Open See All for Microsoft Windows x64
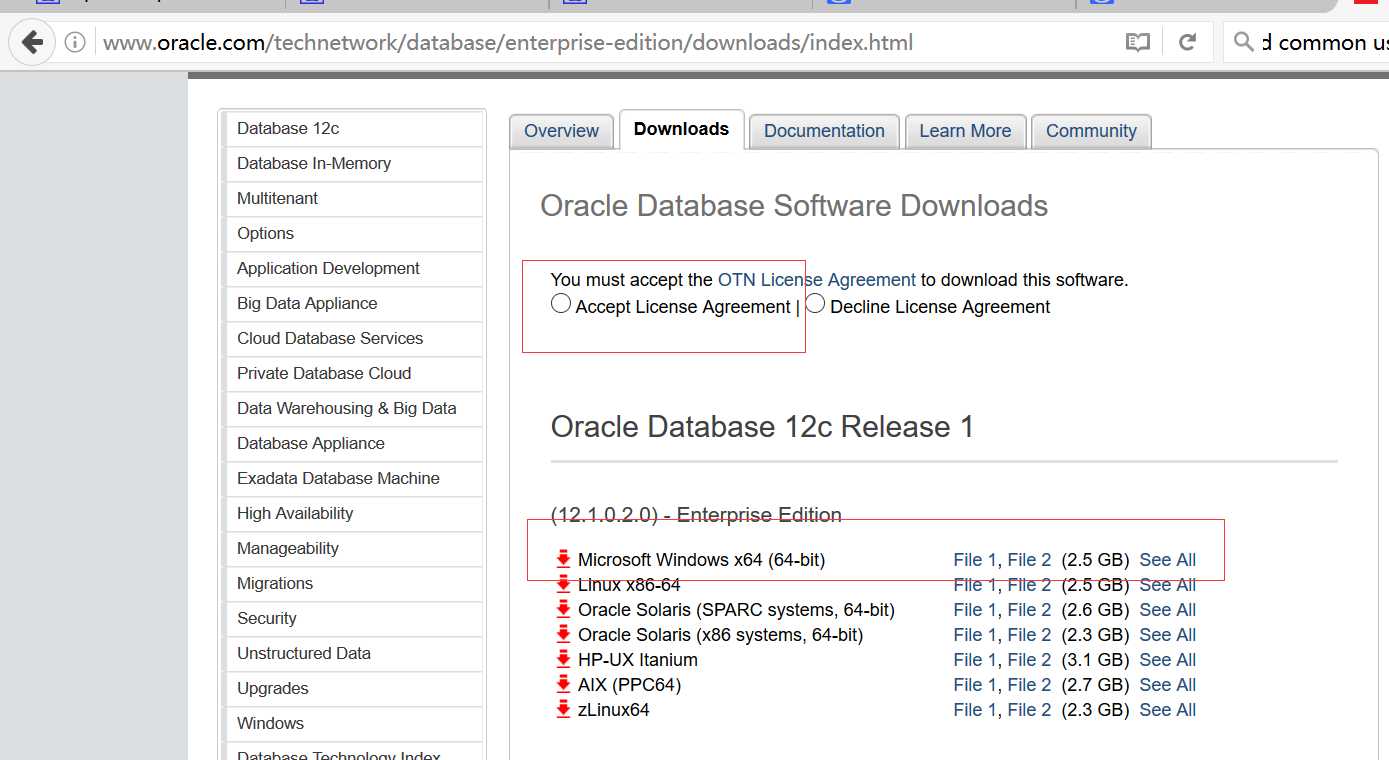The width and height of the screenshot is (1389, 760). coord(1168,560)
